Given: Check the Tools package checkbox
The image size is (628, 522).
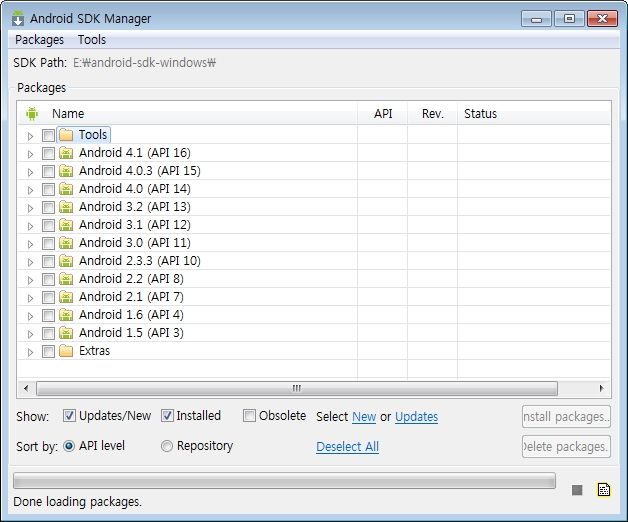Looking at the screenshot, I should click(x=48, y=135).
